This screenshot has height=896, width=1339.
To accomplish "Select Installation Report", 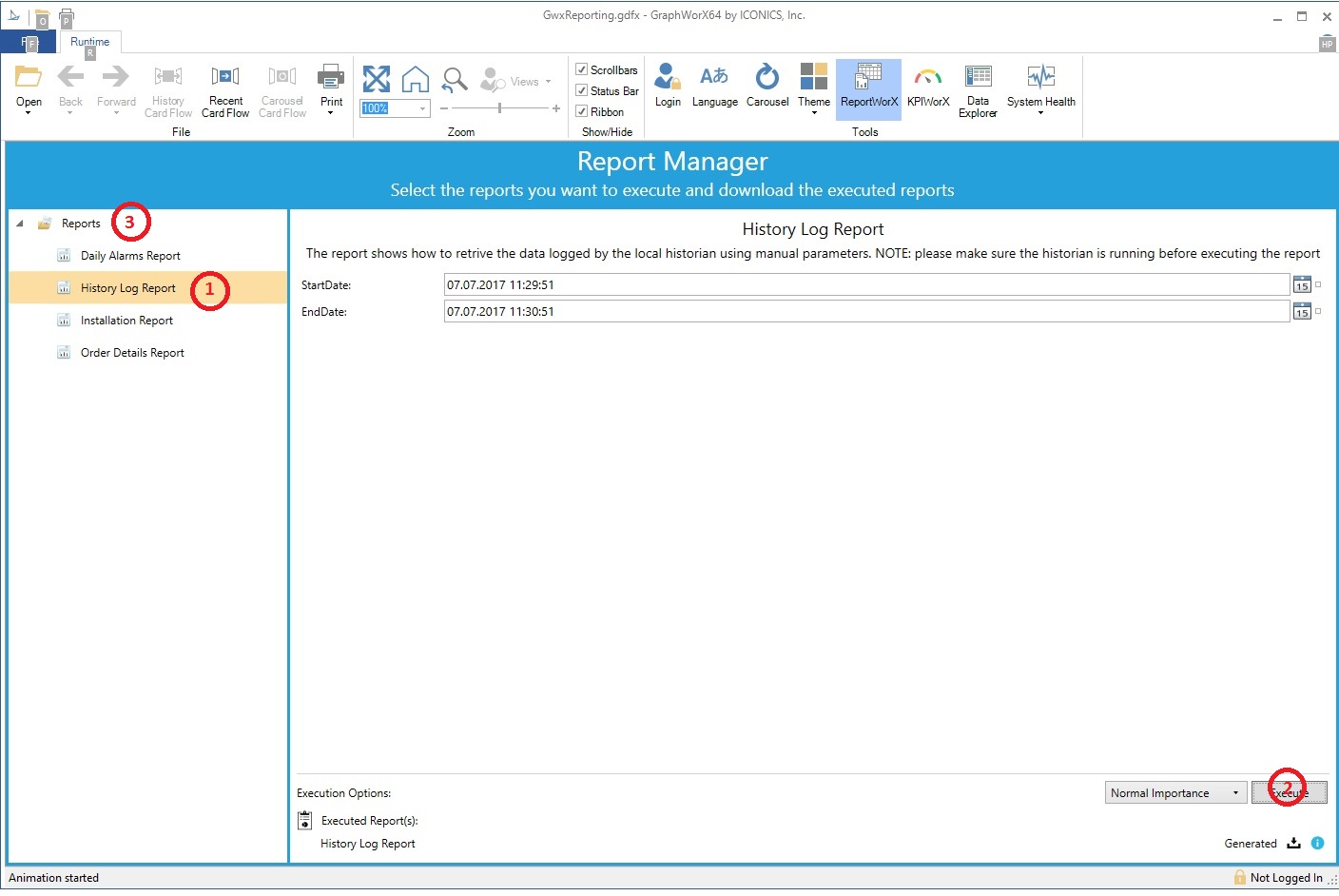I will pos(126,321).
